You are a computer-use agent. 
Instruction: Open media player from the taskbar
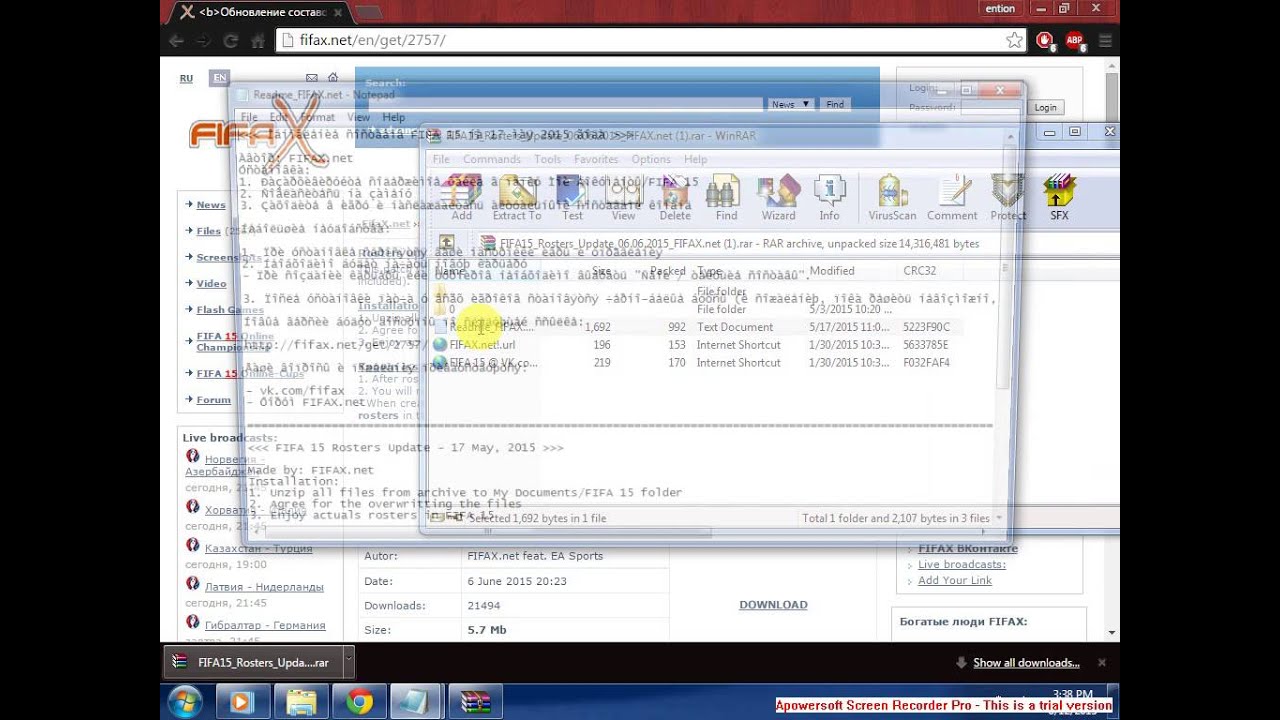pos(241,702)
